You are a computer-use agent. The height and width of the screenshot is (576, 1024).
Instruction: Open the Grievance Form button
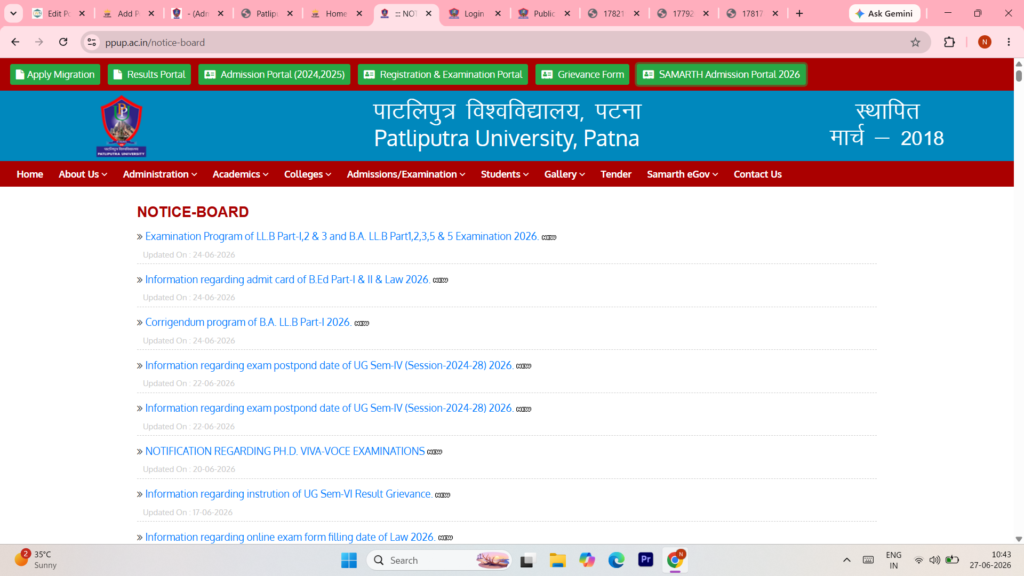point(583,74)
